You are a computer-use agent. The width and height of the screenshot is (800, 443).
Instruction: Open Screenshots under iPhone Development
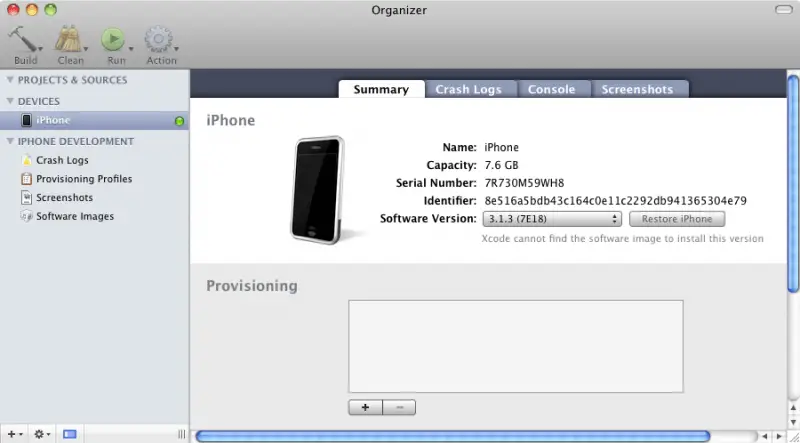64,198
